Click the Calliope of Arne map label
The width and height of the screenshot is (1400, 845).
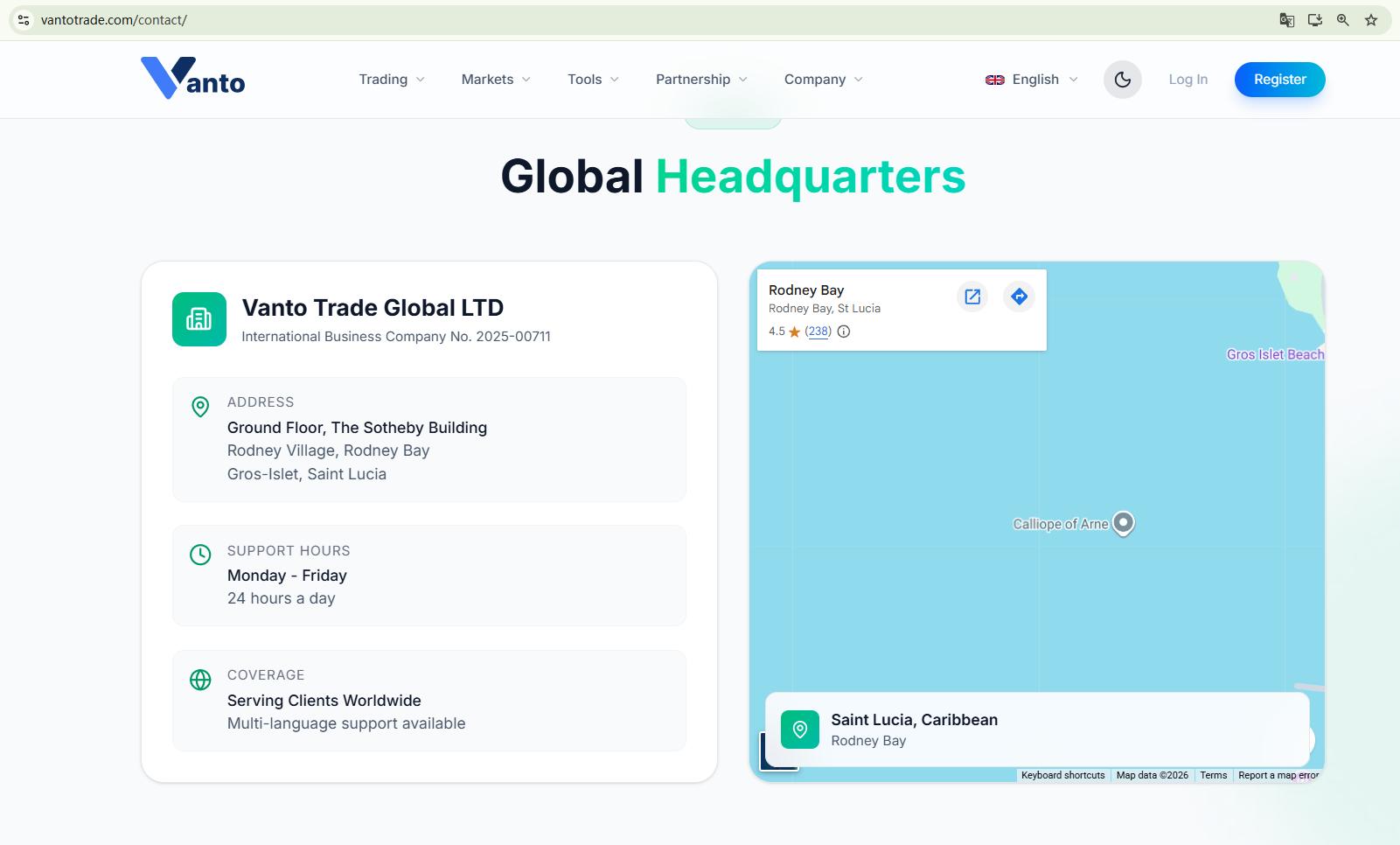pyautogui.click(x=1061, y=524)
